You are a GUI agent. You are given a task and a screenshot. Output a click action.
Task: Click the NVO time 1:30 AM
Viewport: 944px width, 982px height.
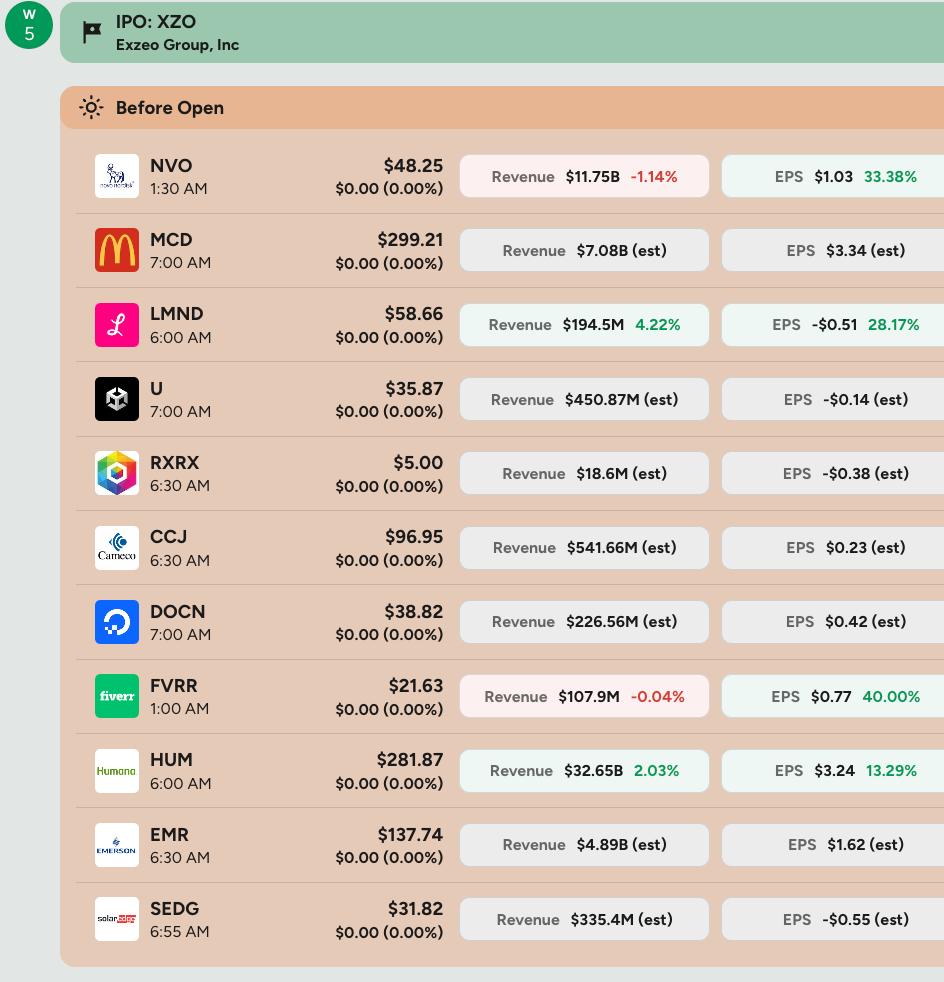(179, 189)
